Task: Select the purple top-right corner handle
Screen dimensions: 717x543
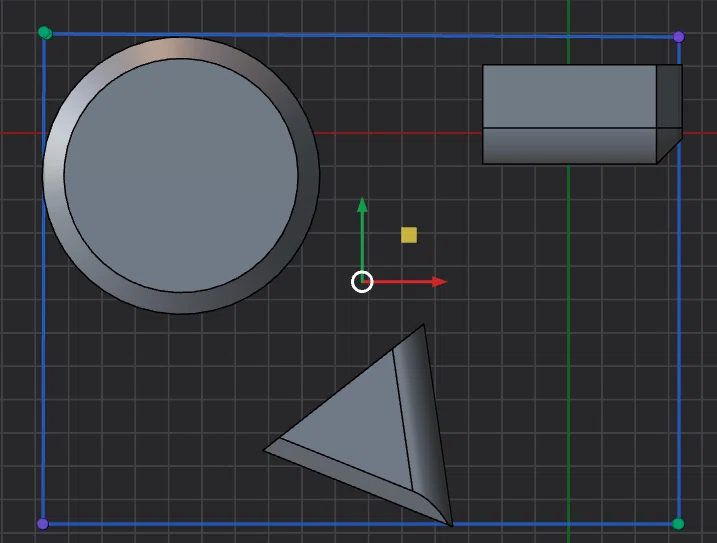Action: (x=679, y=37)
